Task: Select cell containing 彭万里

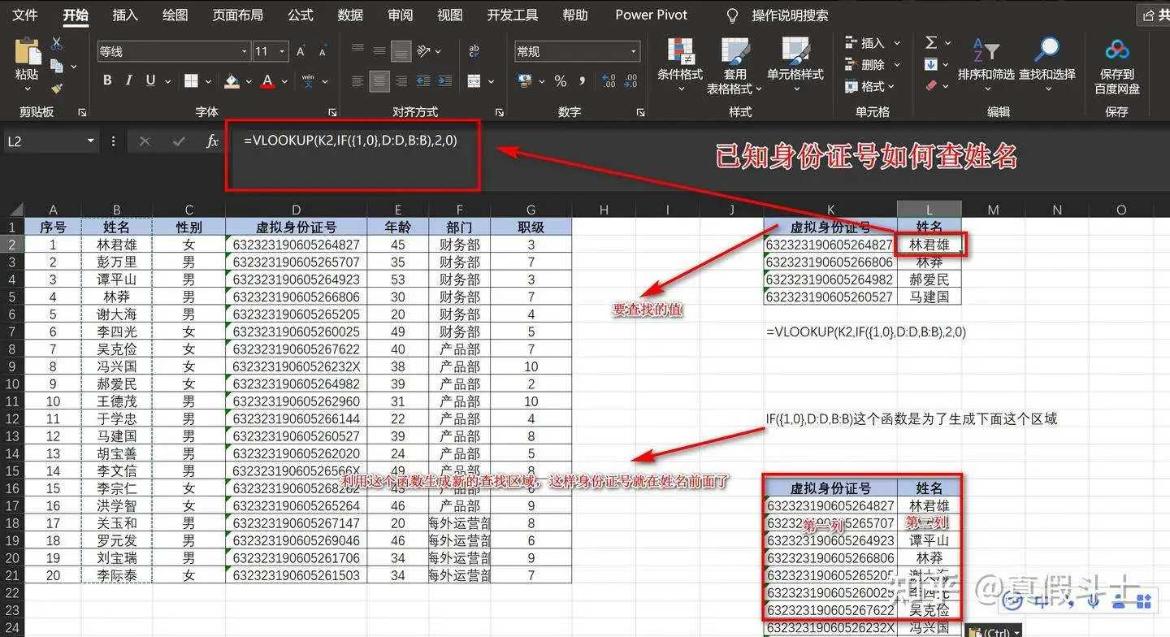Action: click(x=116, y=262)
